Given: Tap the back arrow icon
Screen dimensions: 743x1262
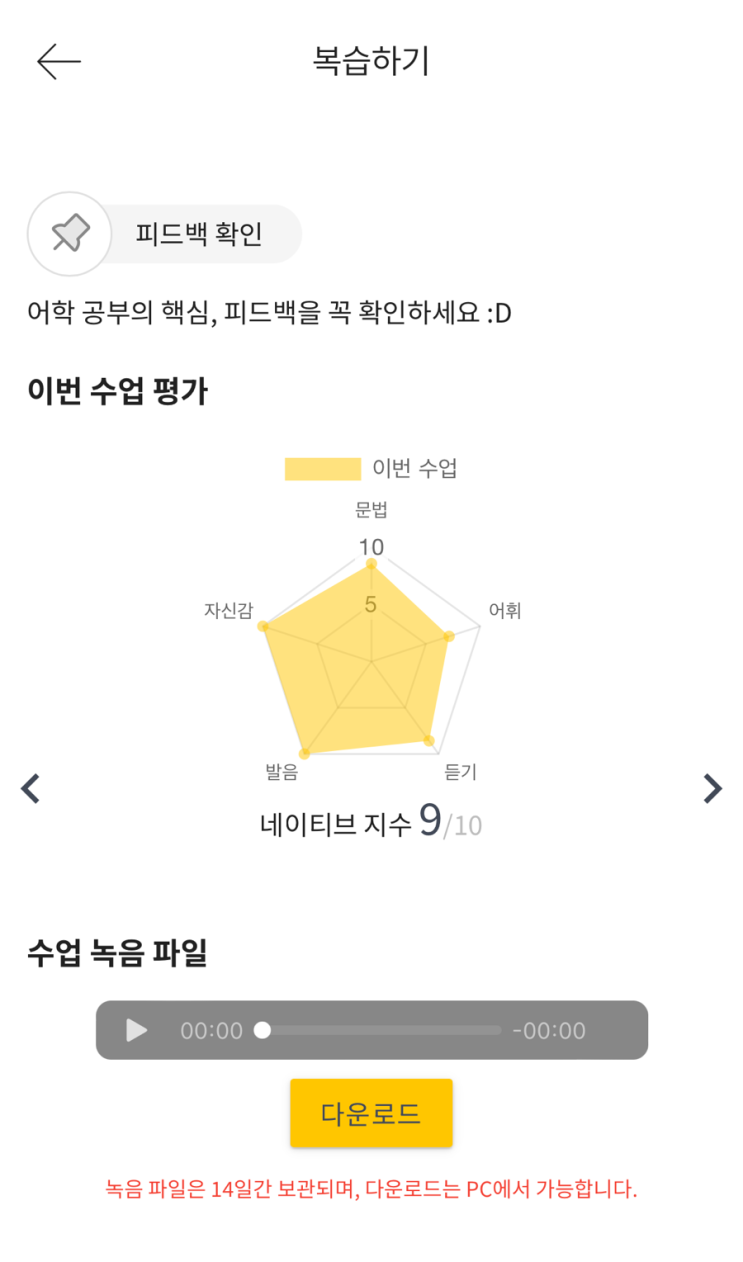Looking at the screenshot, I should 58,62.
